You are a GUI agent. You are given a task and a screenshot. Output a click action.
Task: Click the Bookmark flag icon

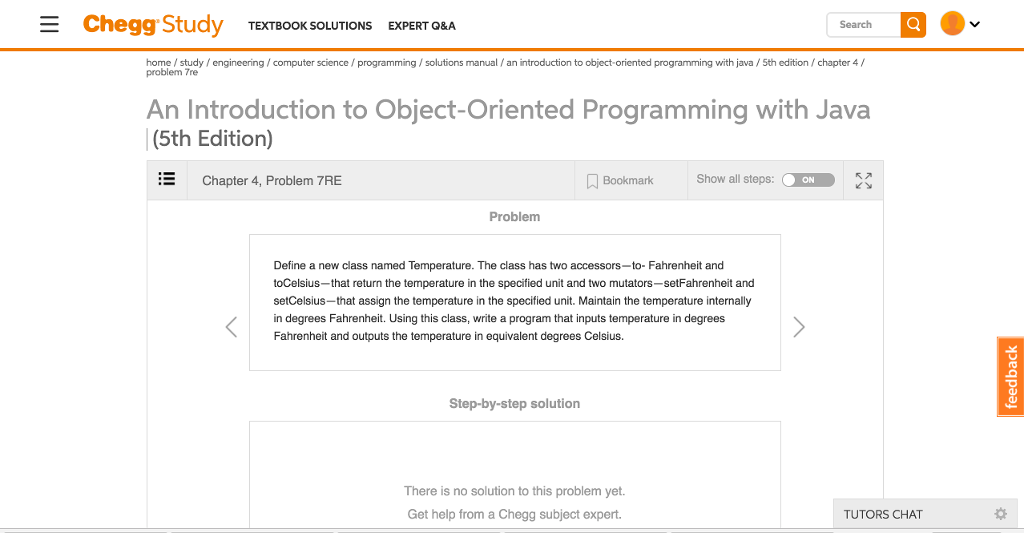[x=592, y=181]
